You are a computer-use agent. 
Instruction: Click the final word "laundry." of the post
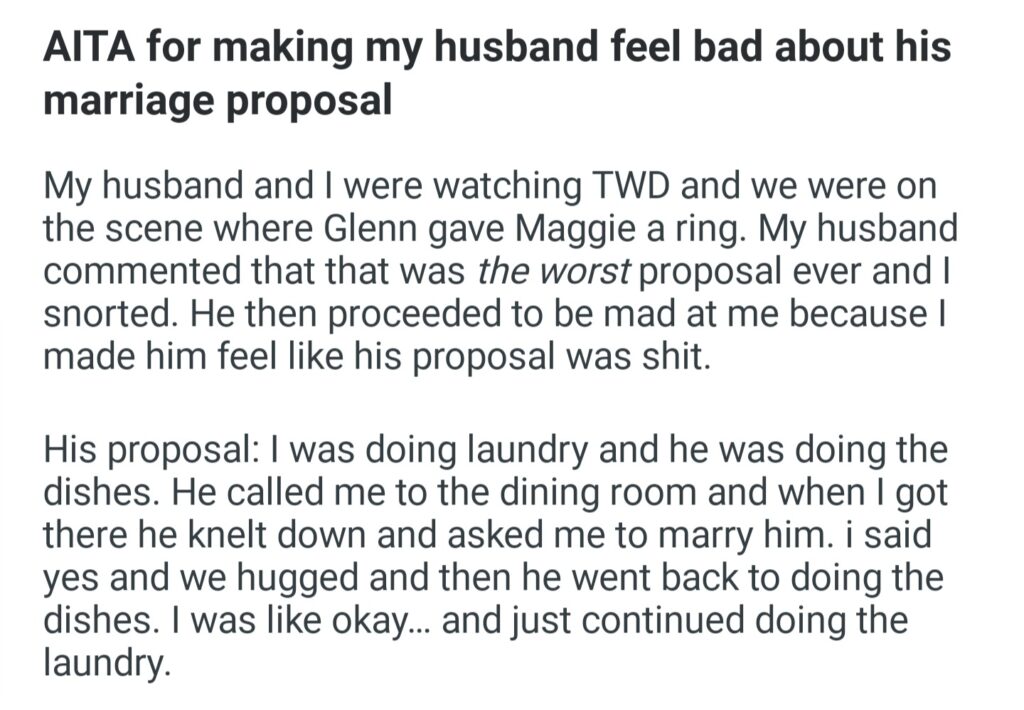pyautogui.click(x=103, y=663)
